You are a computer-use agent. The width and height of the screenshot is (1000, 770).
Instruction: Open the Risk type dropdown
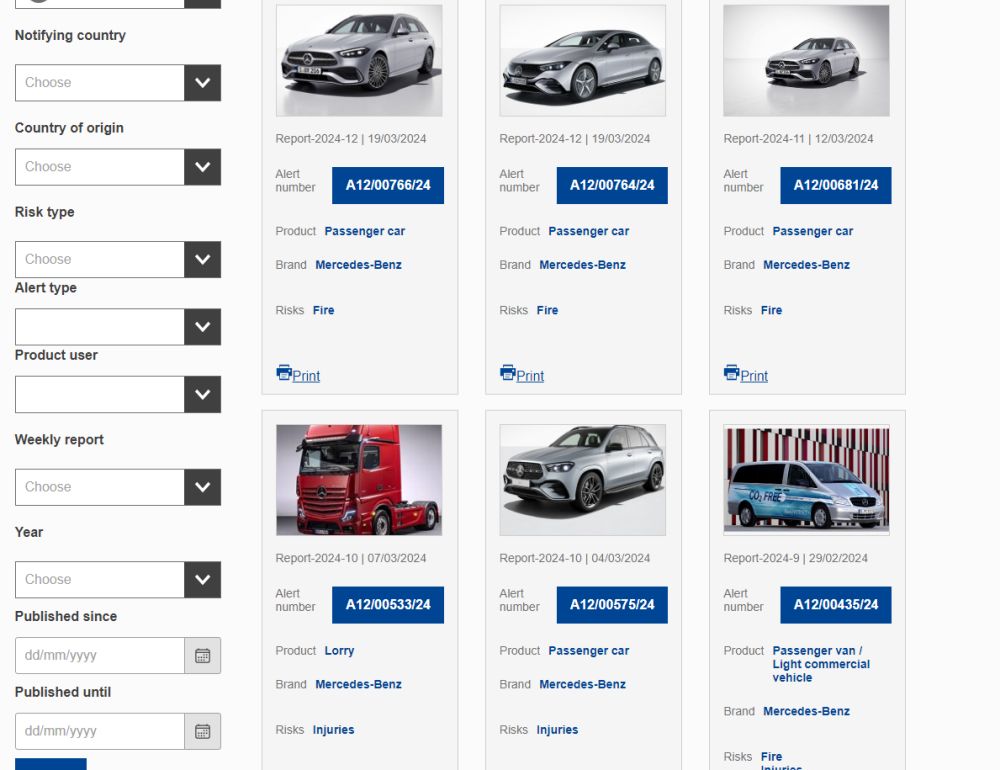coord(202,259)
